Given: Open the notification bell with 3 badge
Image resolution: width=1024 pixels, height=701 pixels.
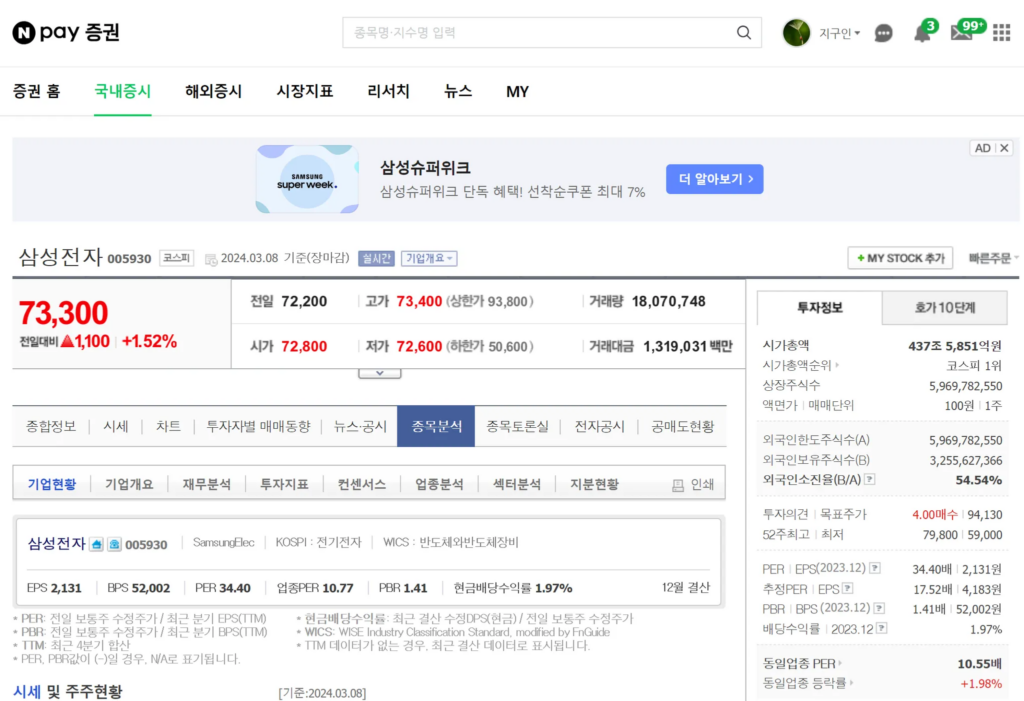Looking at the screenshot, I should (x=923, y=31).
